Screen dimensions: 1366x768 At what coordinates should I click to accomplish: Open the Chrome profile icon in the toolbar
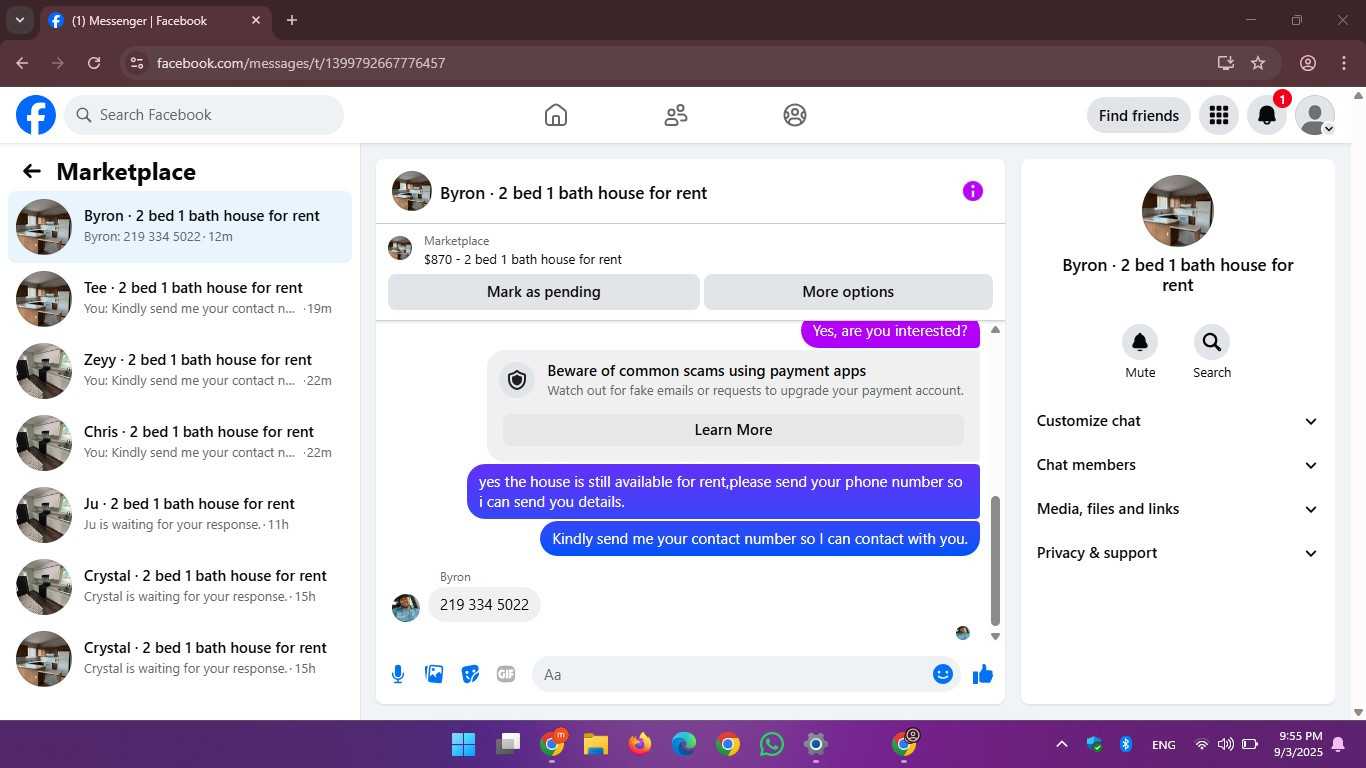tap(1308, 63)
